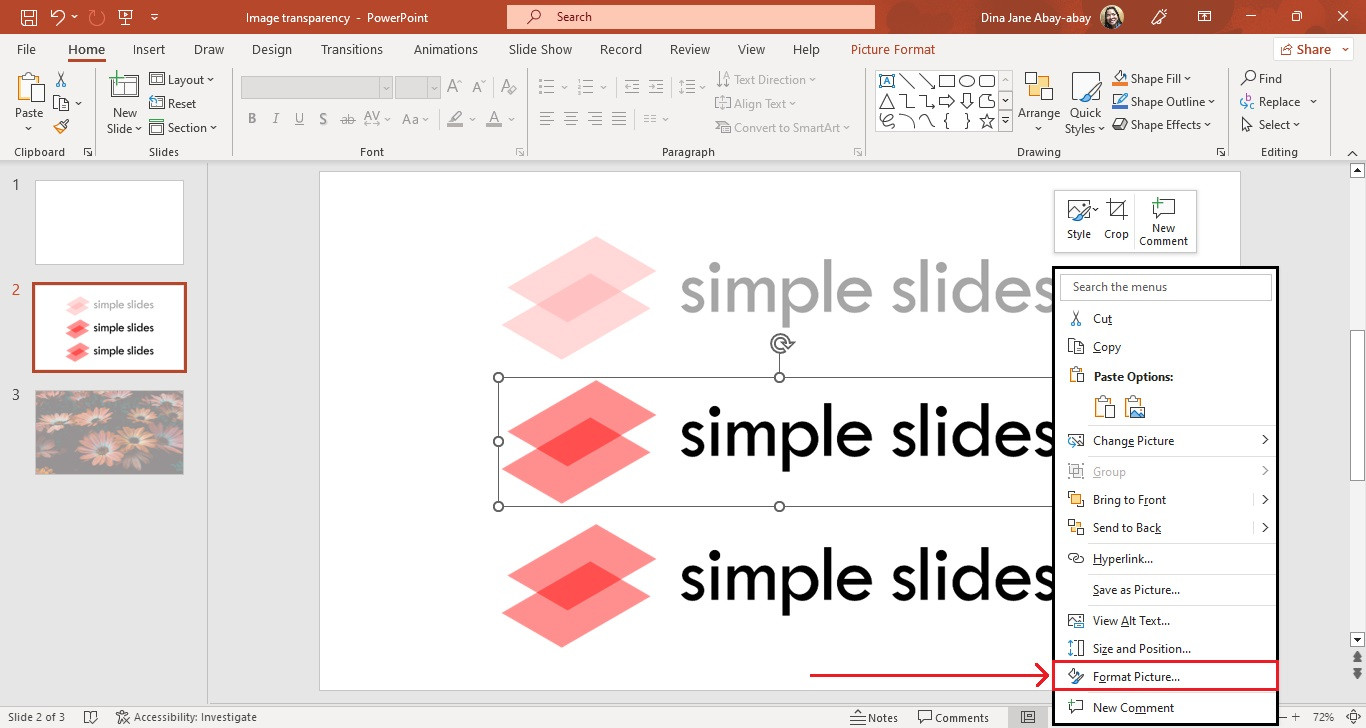Image resolution: width=1366 pixels, height=728 pixels.
Task: Select slide 3 thumbnail with flowers
Action: coord(109,432)
